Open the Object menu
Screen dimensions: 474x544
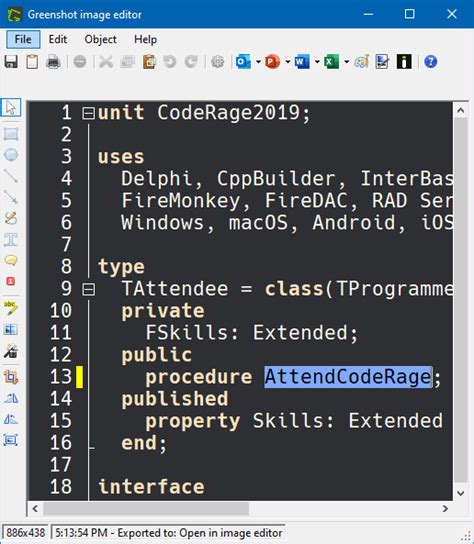click(101, 39)
